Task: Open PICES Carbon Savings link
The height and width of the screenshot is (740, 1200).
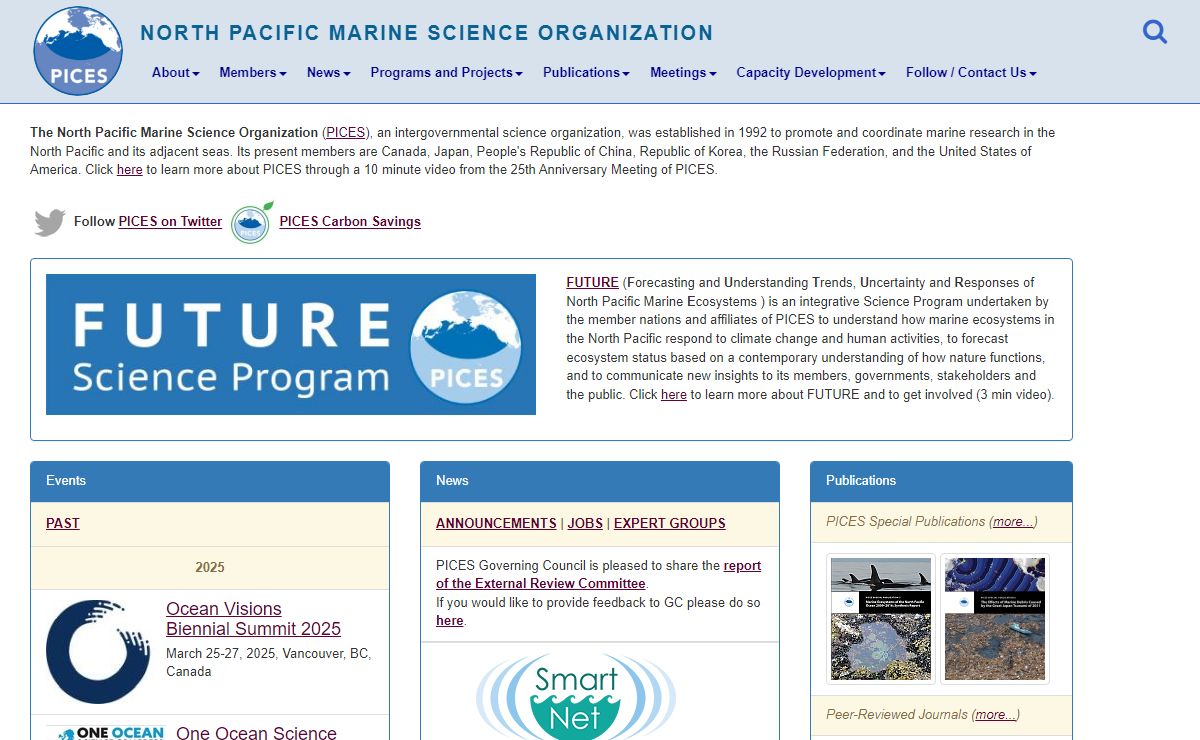Action: click(x=350, y=222)
